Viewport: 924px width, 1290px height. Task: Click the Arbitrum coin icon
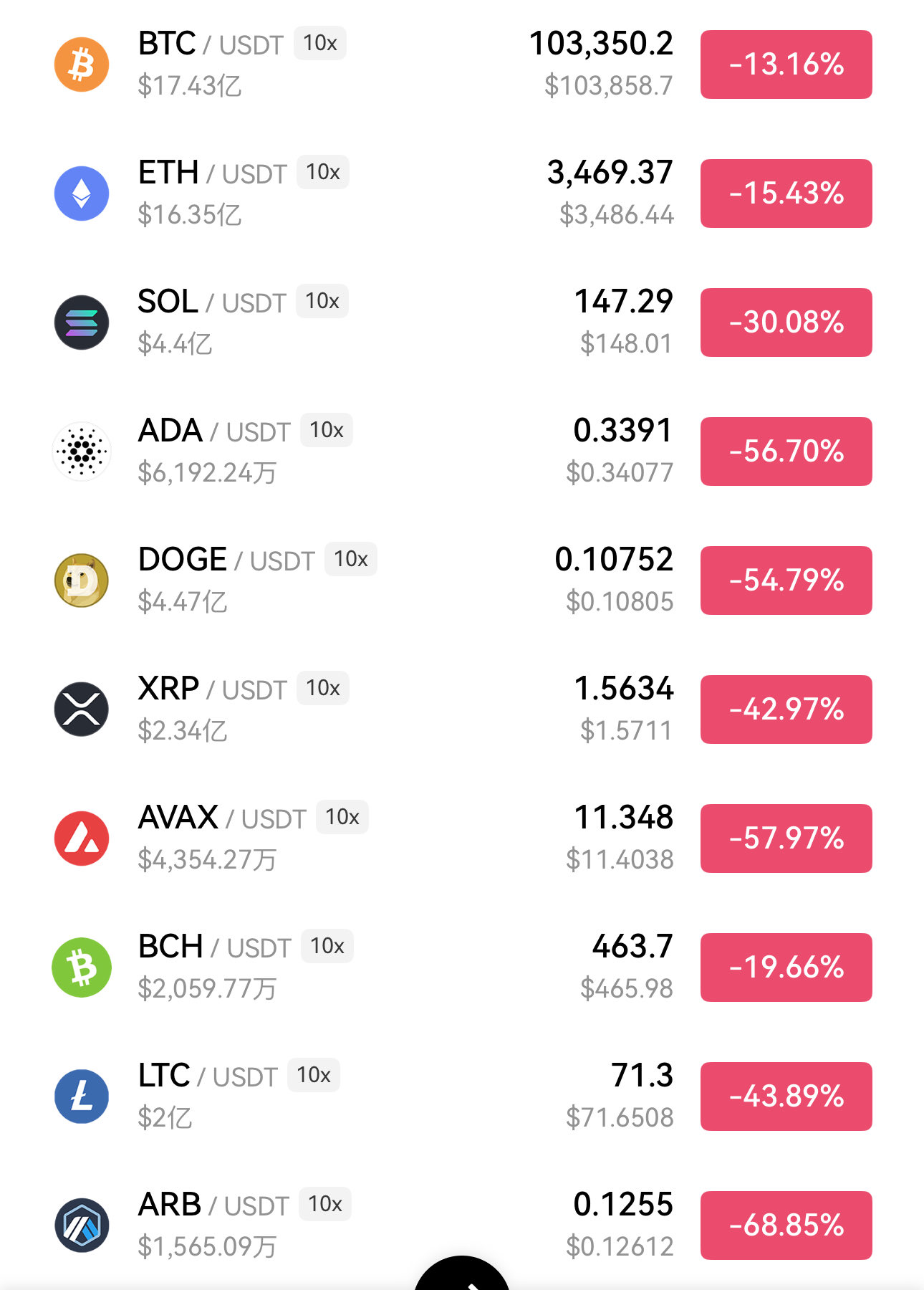82,1225
